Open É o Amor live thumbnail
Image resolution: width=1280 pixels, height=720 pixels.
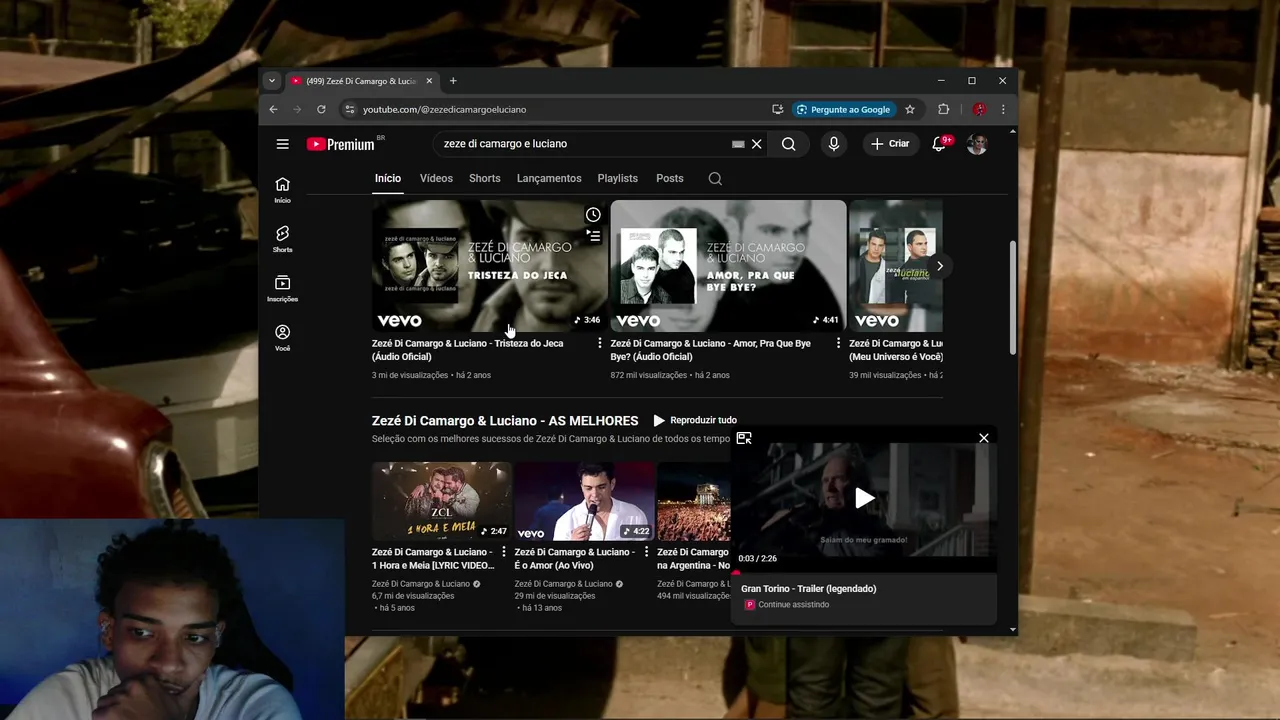click(x=584, y=501)
